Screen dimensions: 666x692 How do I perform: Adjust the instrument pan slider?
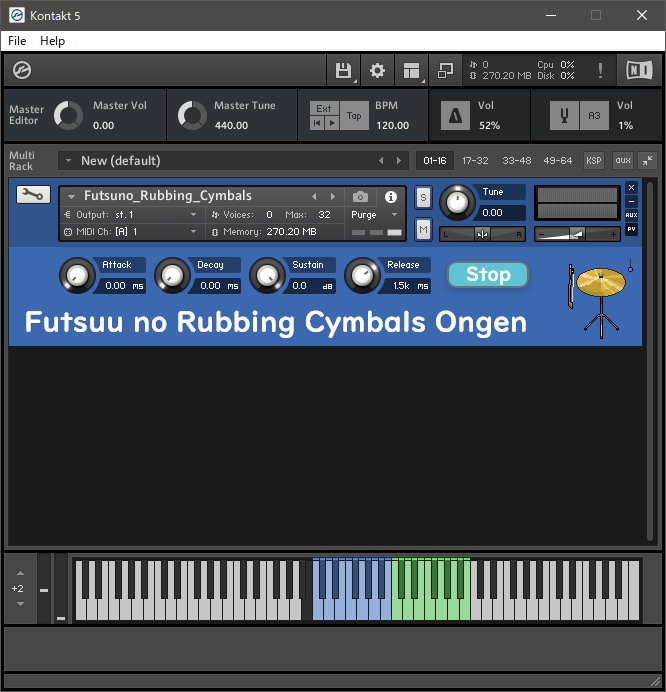[x=482, y=234]
